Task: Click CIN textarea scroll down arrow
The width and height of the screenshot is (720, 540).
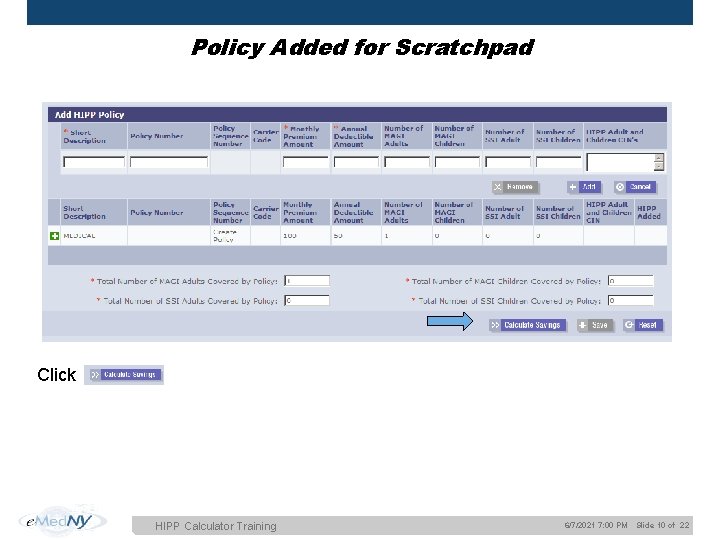Action: coord(659,166)
